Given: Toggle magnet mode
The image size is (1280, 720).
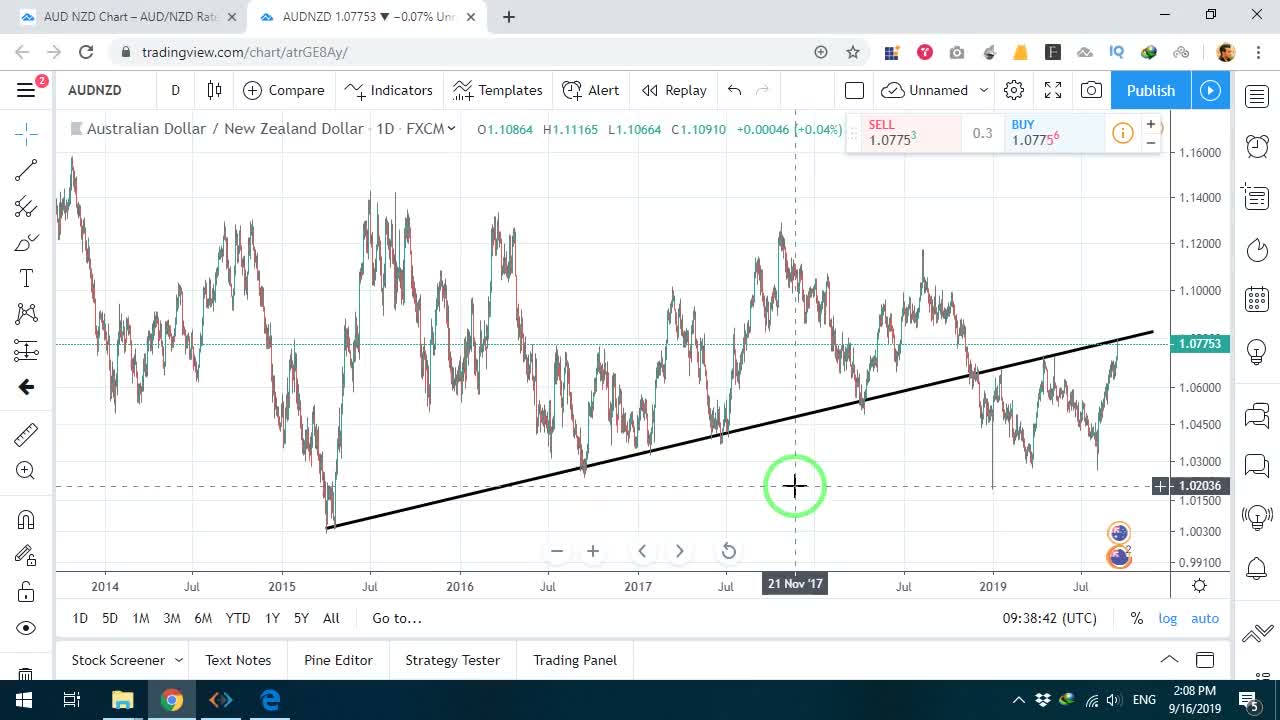Looking at the screenshot, I should (26, 519).
